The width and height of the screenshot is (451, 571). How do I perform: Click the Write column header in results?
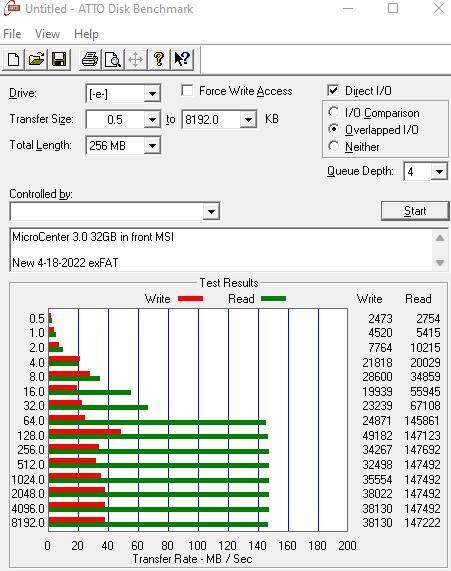coord(369,299)
